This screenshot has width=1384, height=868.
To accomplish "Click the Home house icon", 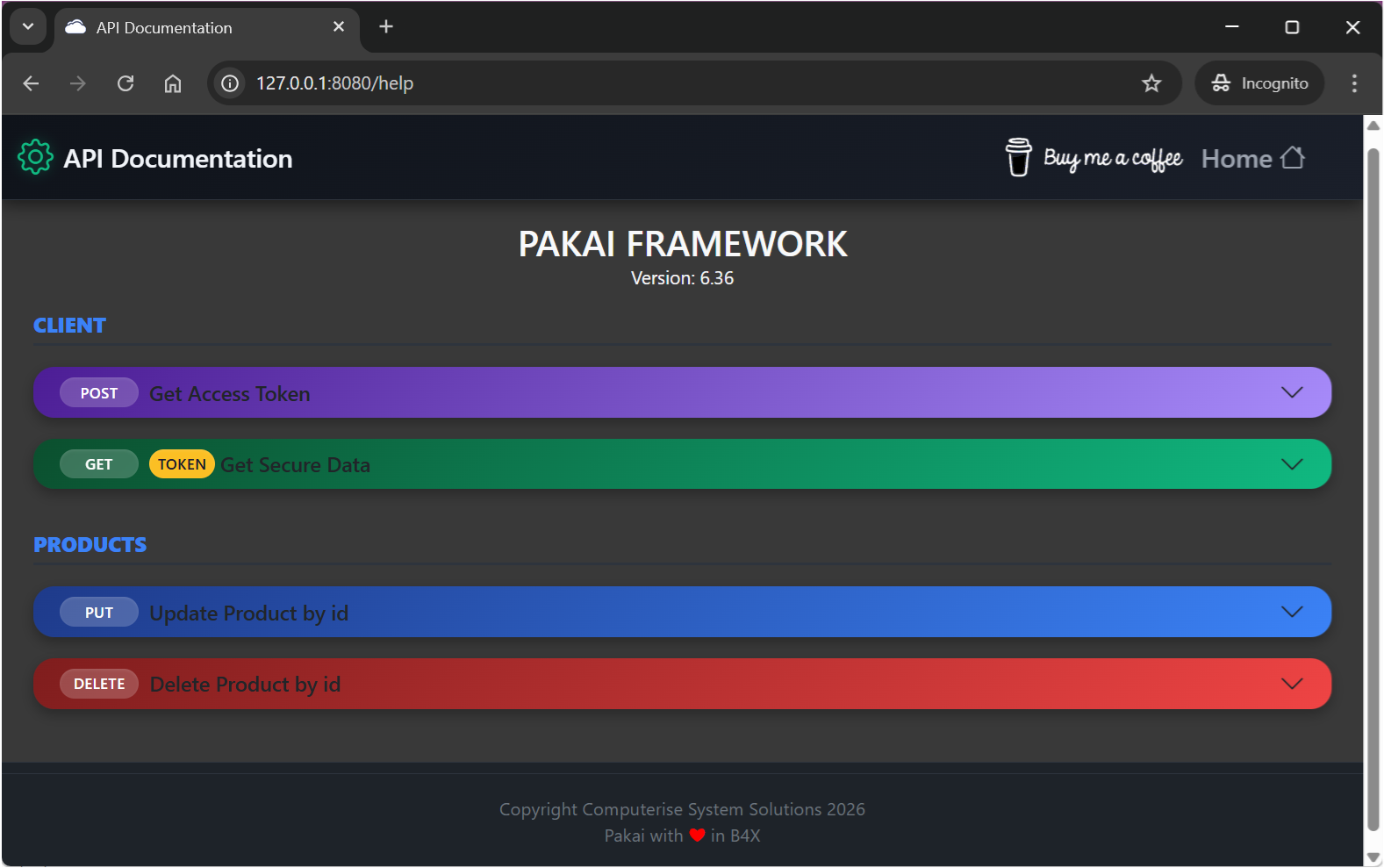I will tap(1293, 157).
